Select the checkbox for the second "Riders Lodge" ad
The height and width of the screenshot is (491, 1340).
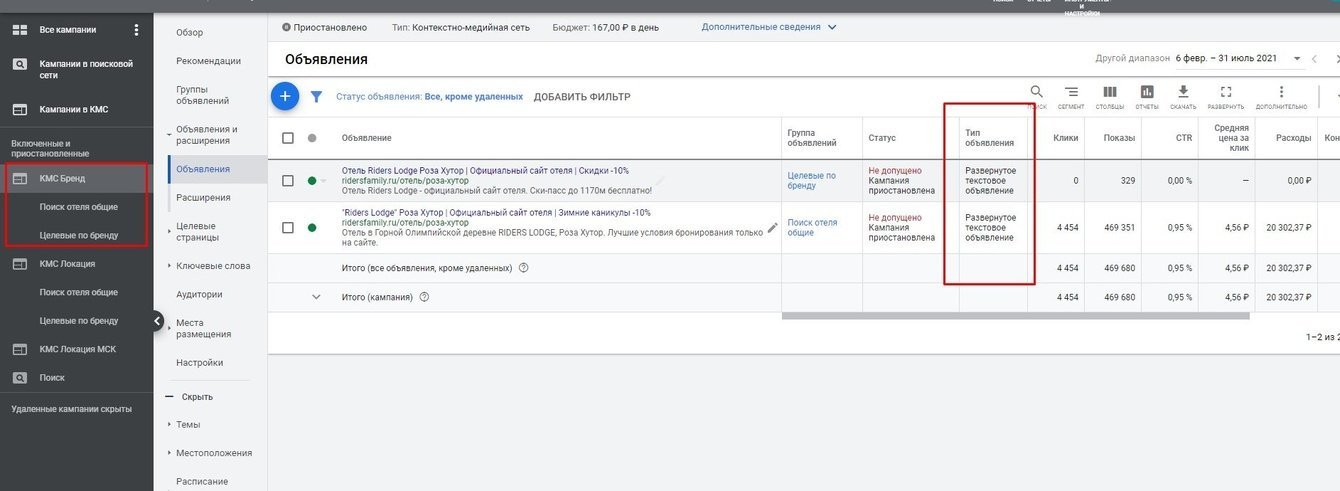pos(288,228)
